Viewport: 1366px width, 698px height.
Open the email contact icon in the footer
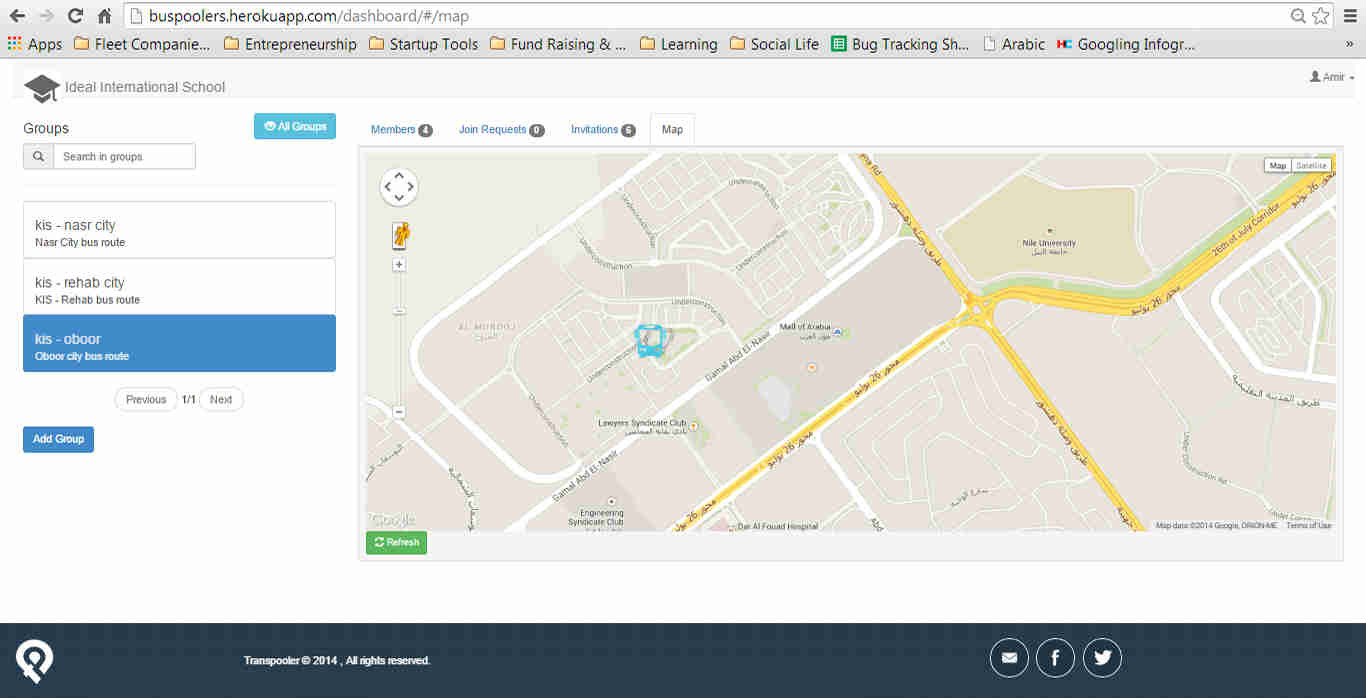pos(1008,657)
